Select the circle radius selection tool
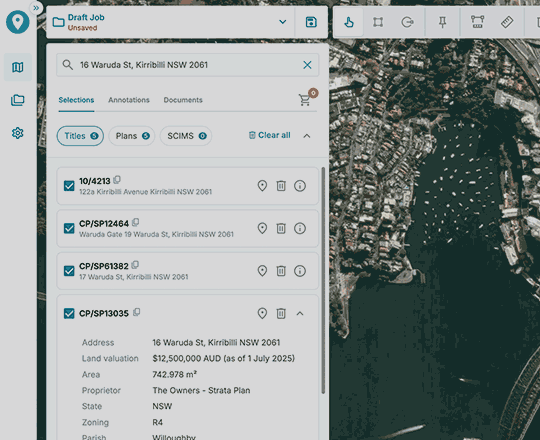540x440 pixels. click(407, 22)
